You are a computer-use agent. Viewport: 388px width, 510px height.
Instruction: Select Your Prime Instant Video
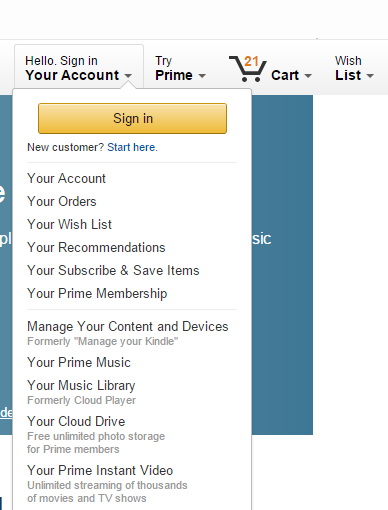tap(100, 471)
